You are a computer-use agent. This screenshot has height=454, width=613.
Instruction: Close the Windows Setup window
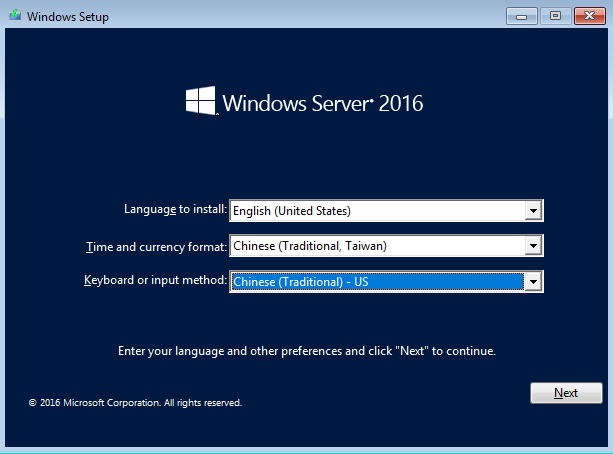tap(590, 16)
